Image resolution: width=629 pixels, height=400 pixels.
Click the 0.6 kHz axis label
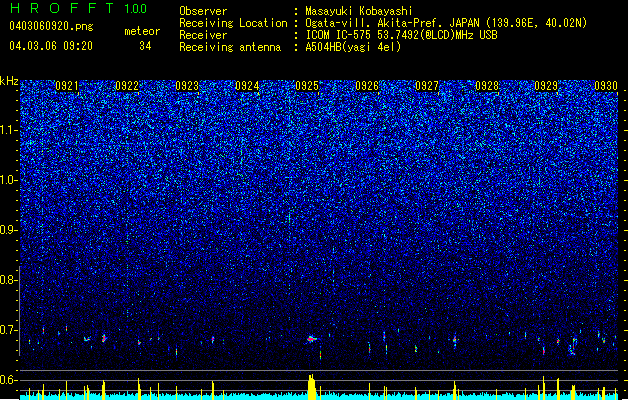(x=9, y=380)
